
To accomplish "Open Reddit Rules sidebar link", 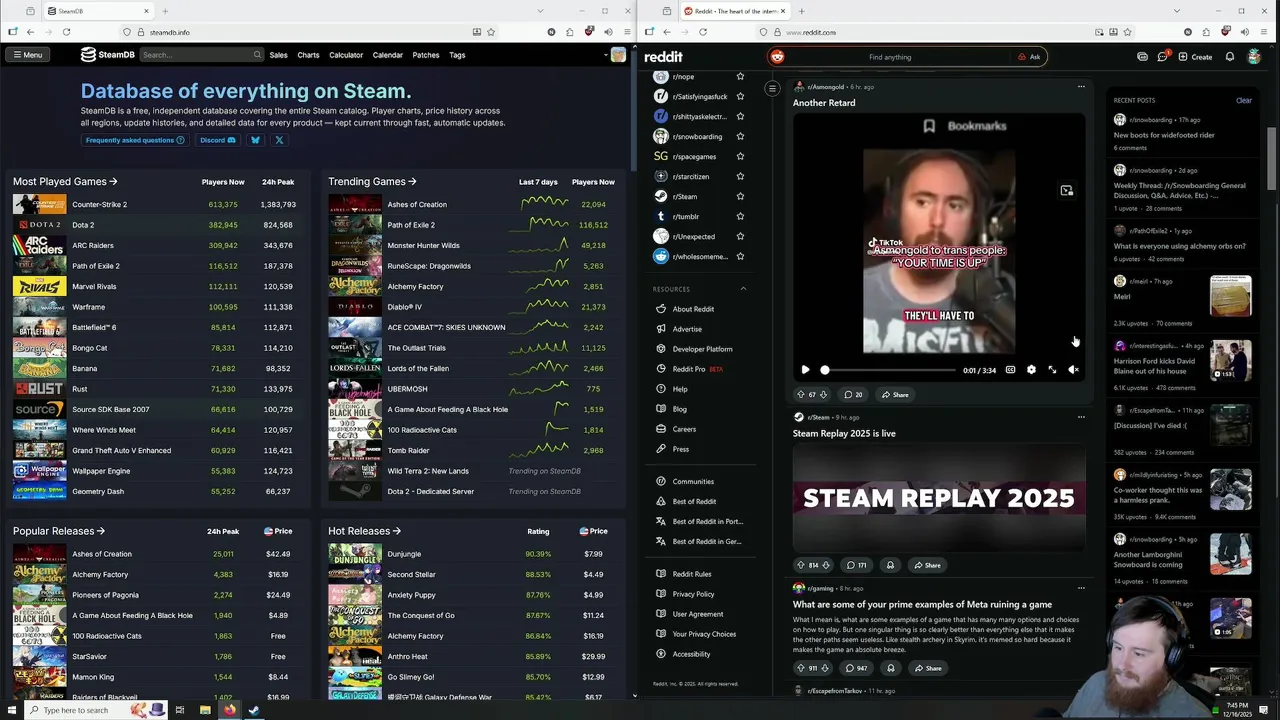I will [692, 574].
